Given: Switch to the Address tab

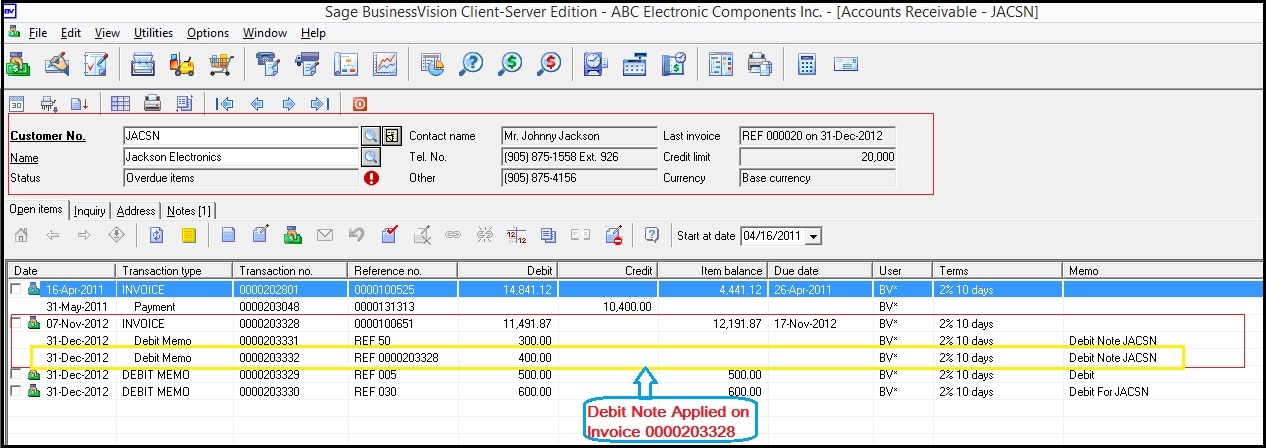Looking at the screenshot, I should tap(136, 211).
